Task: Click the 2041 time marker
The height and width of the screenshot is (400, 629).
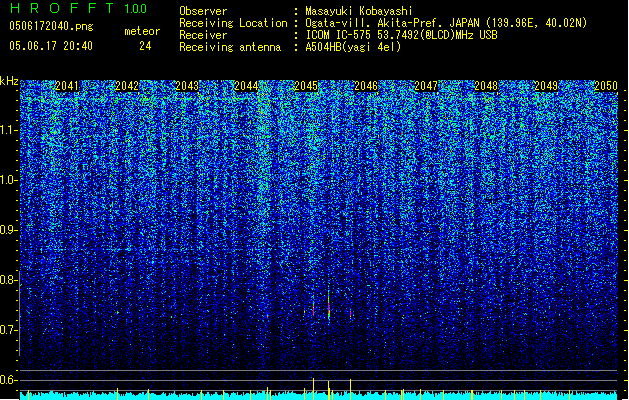Action: click(67, 86)
